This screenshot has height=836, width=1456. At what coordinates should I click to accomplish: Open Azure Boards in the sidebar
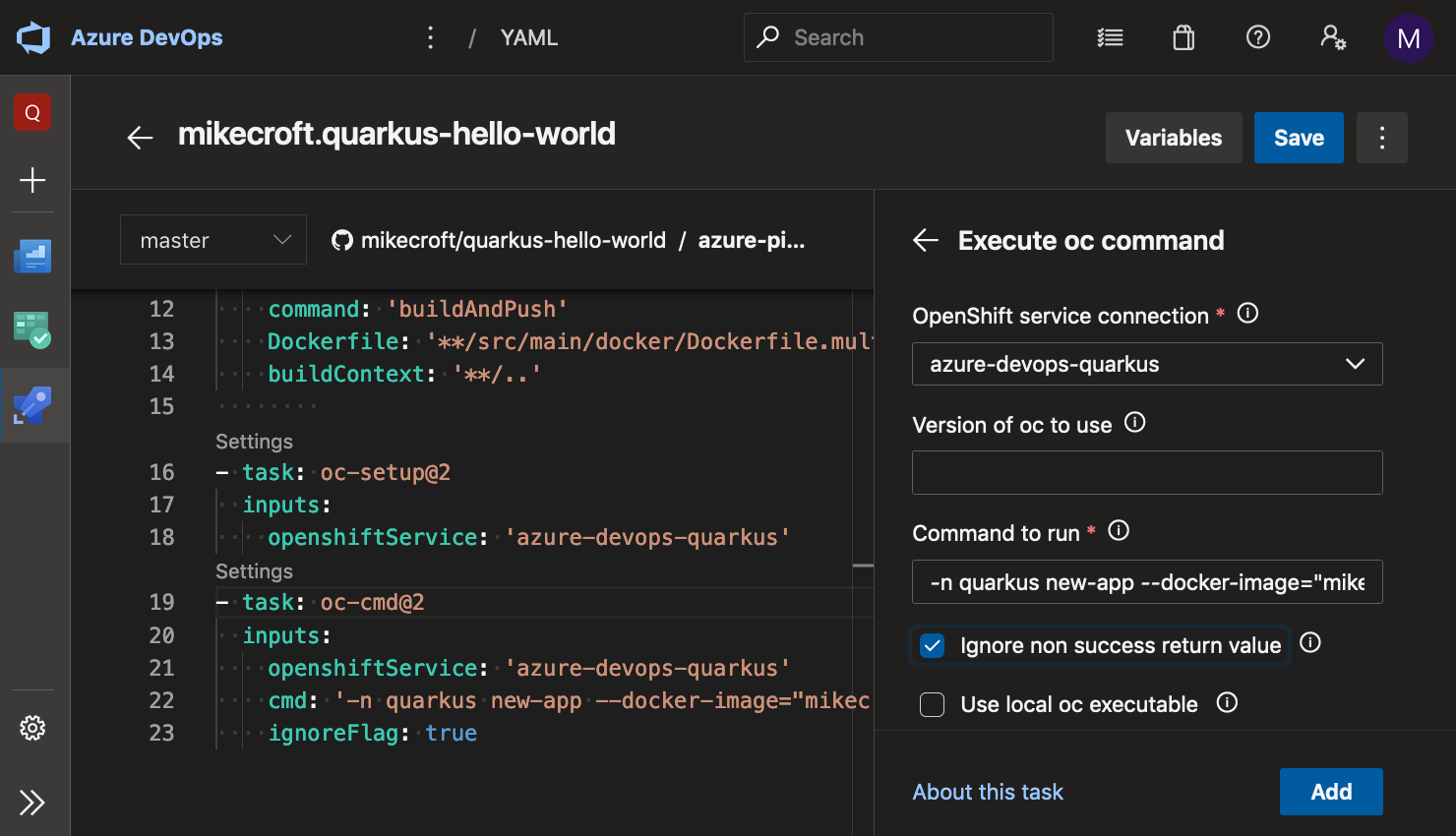point(32,257)
